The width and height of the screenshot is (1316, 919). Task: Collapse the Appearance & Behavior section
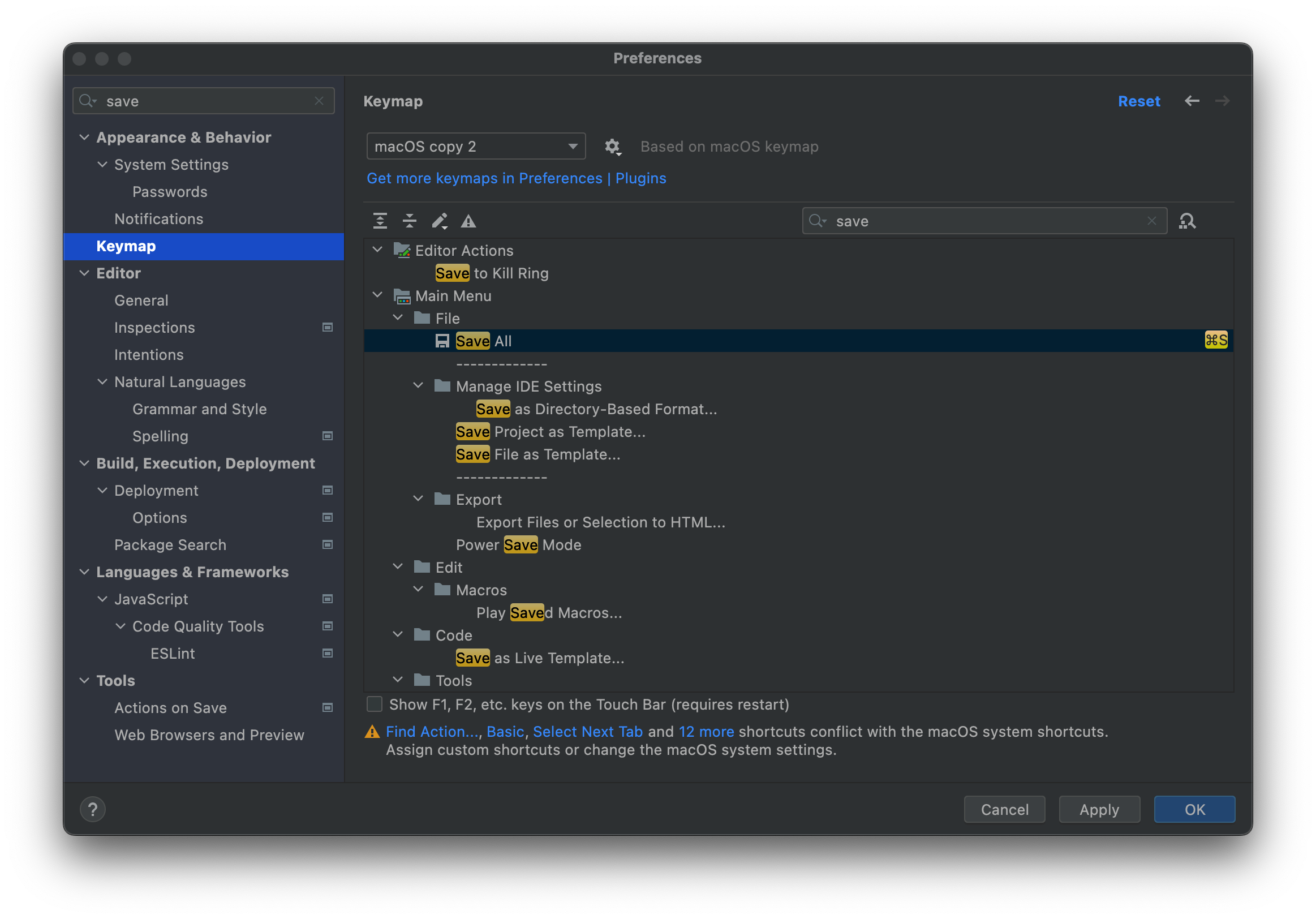84,138
